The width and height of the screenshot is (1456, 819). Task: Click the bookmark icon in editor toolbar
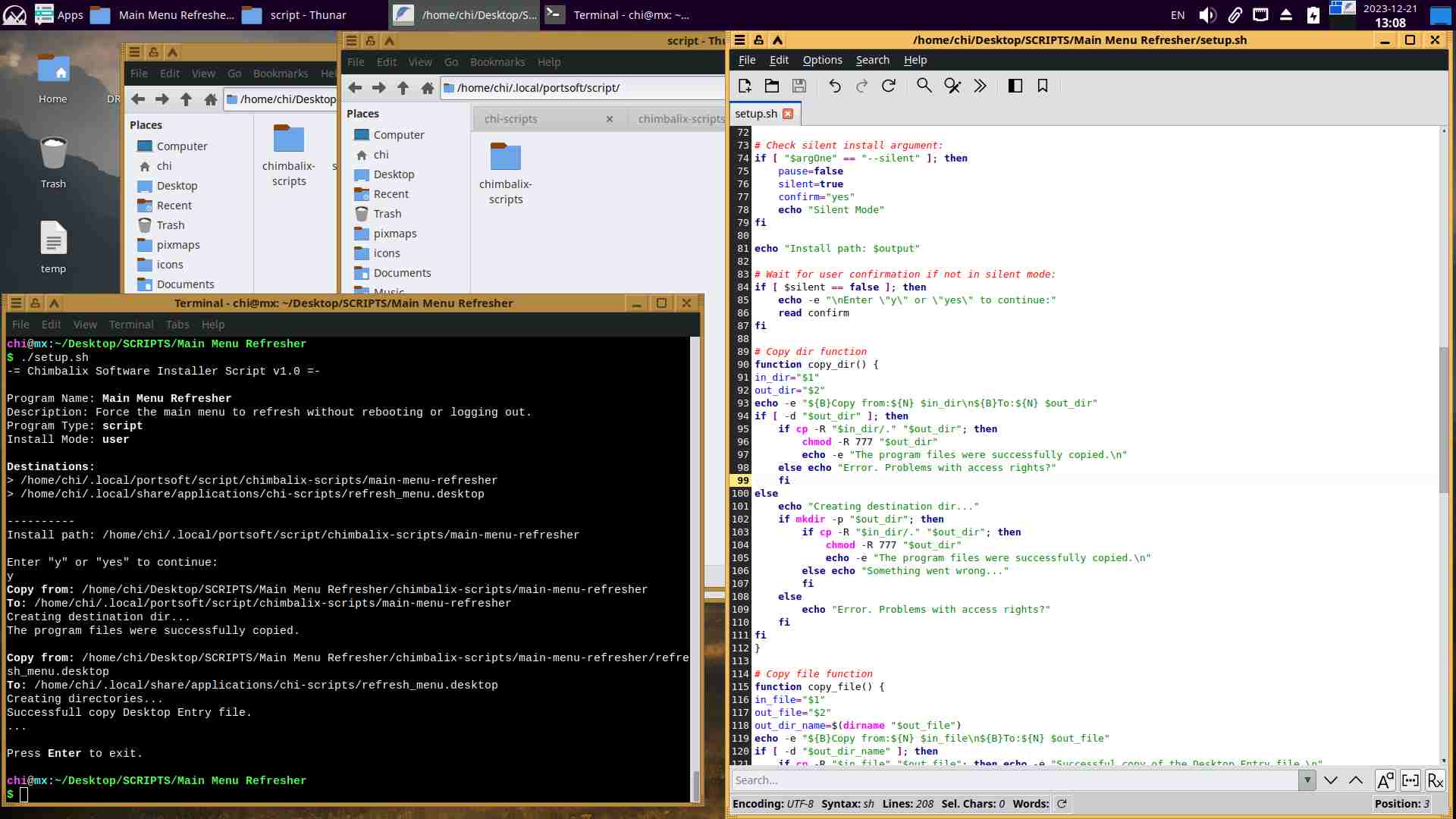point(1043,86)
